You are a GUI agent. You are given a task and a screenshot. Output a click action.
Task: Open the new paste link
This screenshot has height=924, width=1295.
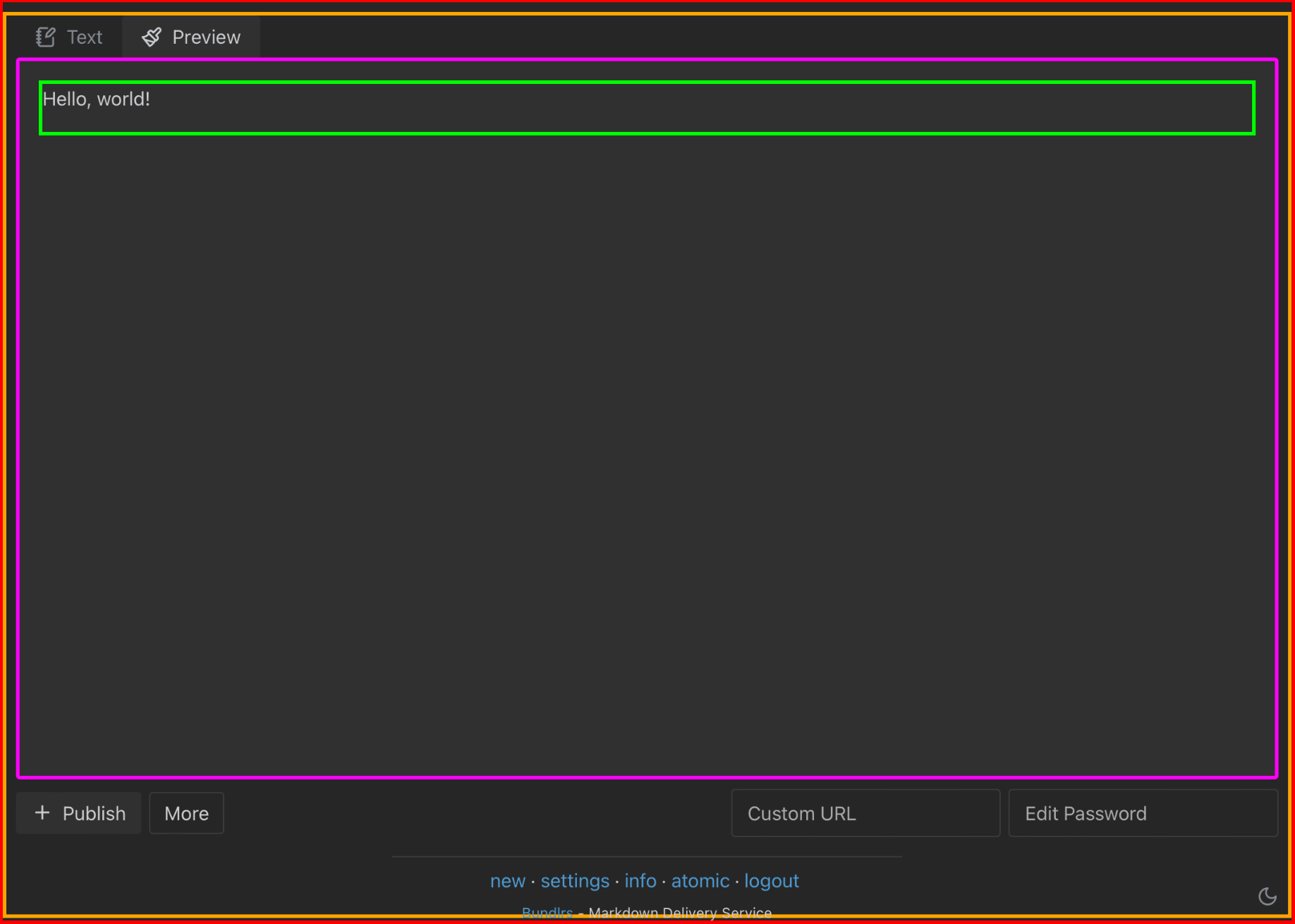click(x=508, y=881)
